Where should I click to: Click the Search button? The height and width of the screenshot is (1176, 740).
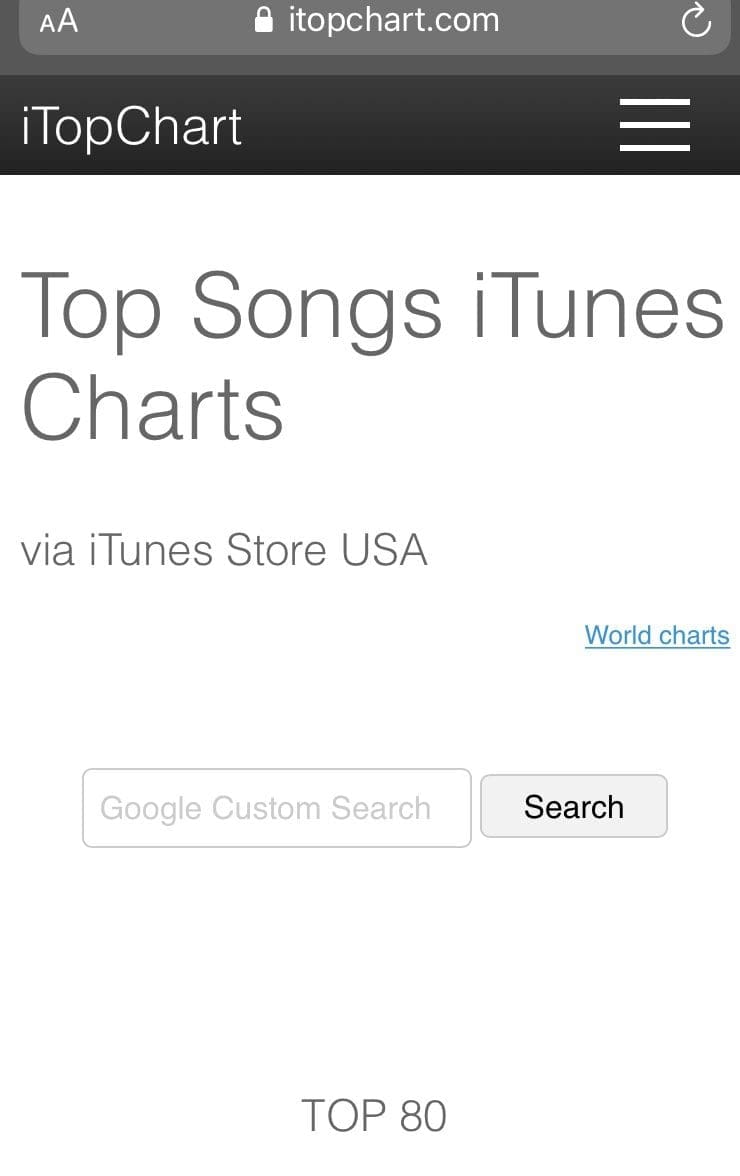[x=574, y=807]
